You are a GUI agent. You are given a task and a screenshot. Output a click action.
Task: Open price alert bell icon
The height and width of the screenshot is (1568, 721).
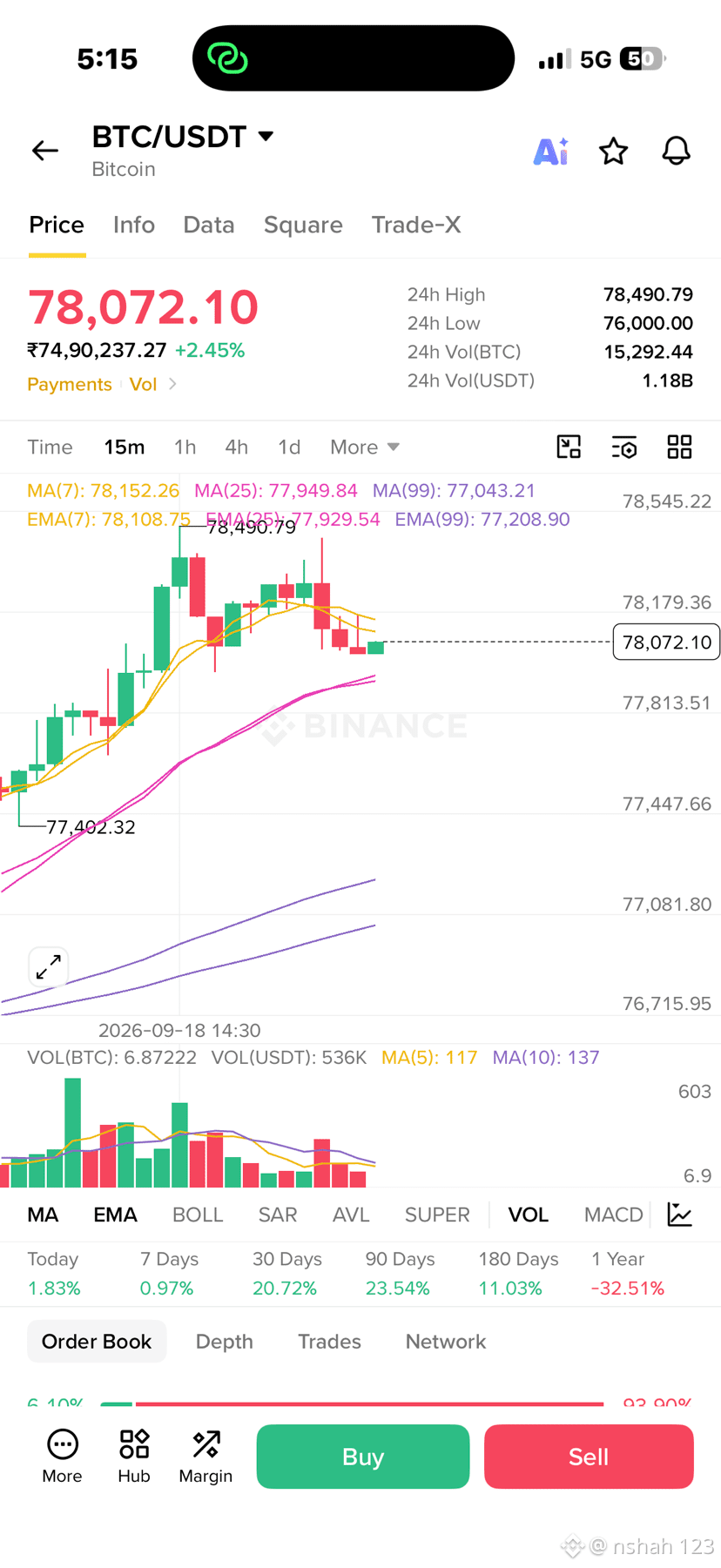[x=677, y=151]
